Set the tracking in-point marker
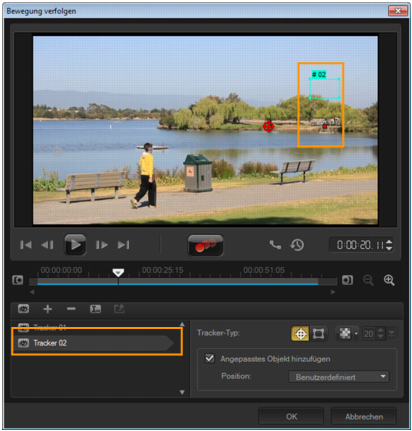Image resolution: width=412 pixels, height=431 pixels. (18, 280)
